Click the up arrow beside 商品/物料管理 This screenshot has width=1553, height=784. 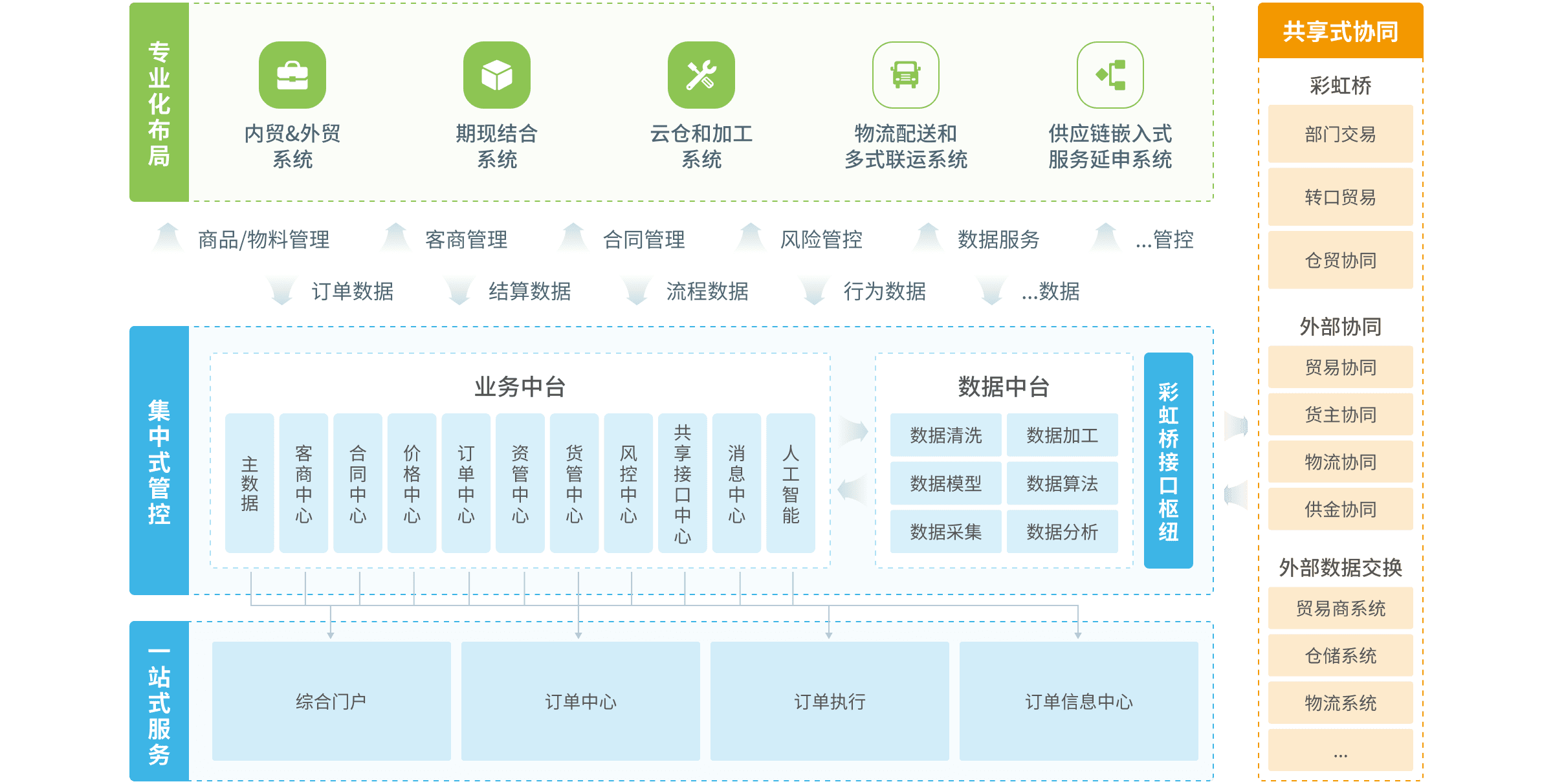(x=168, y=237)
